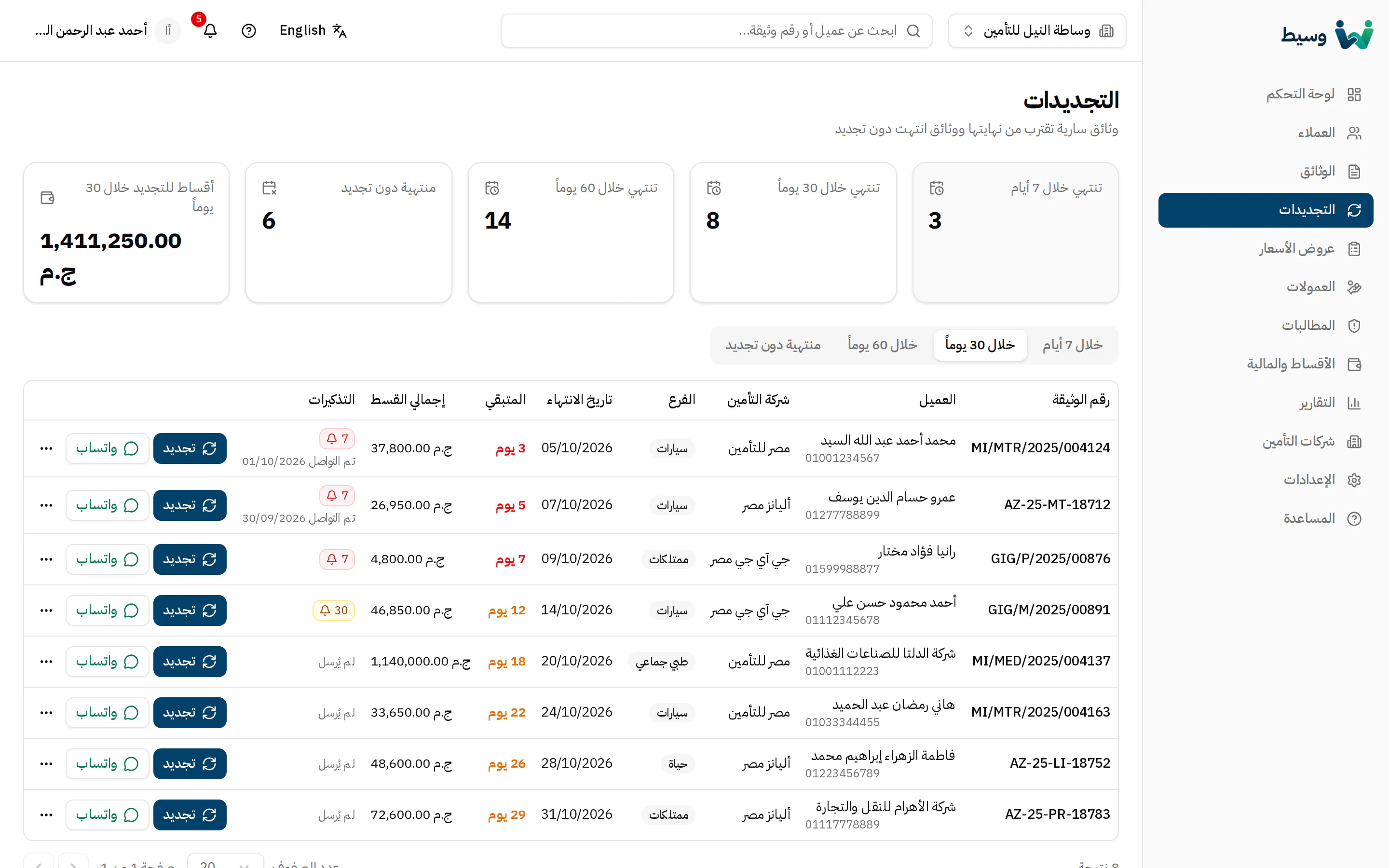Open more options for policy MI/MTR/2025/004124
The height and width of the screenshot is (868, 1389).
click(46, 448)
